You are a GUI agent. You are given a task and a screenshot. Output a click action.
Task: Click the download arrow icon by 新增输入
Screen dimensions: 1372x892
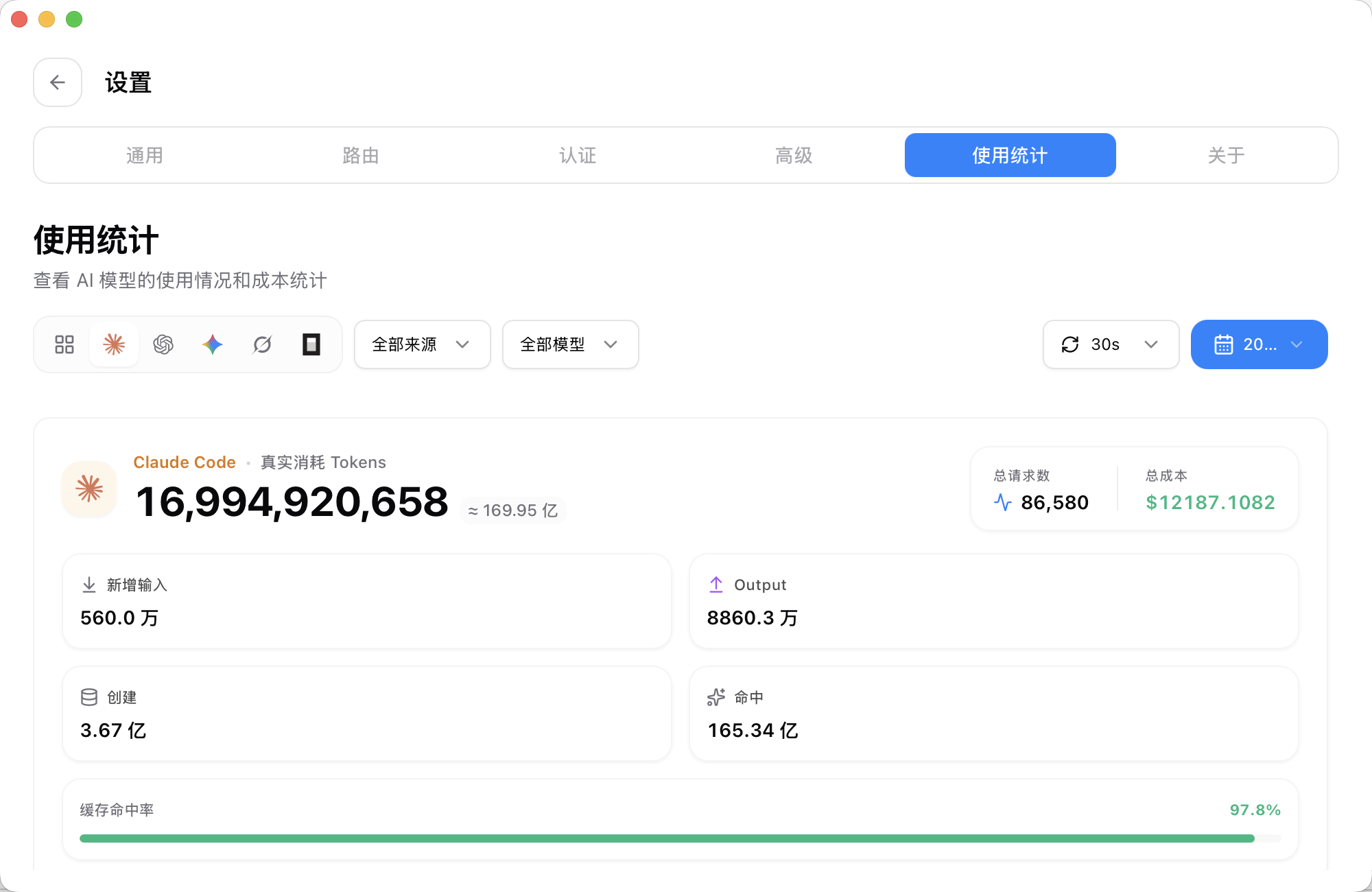click(x=89, y=585)
